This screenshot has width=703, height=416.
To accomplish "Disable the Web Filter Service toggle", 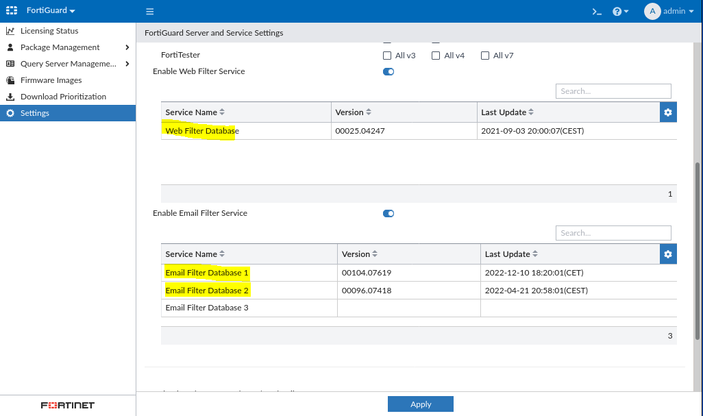I will pos(388,71).
